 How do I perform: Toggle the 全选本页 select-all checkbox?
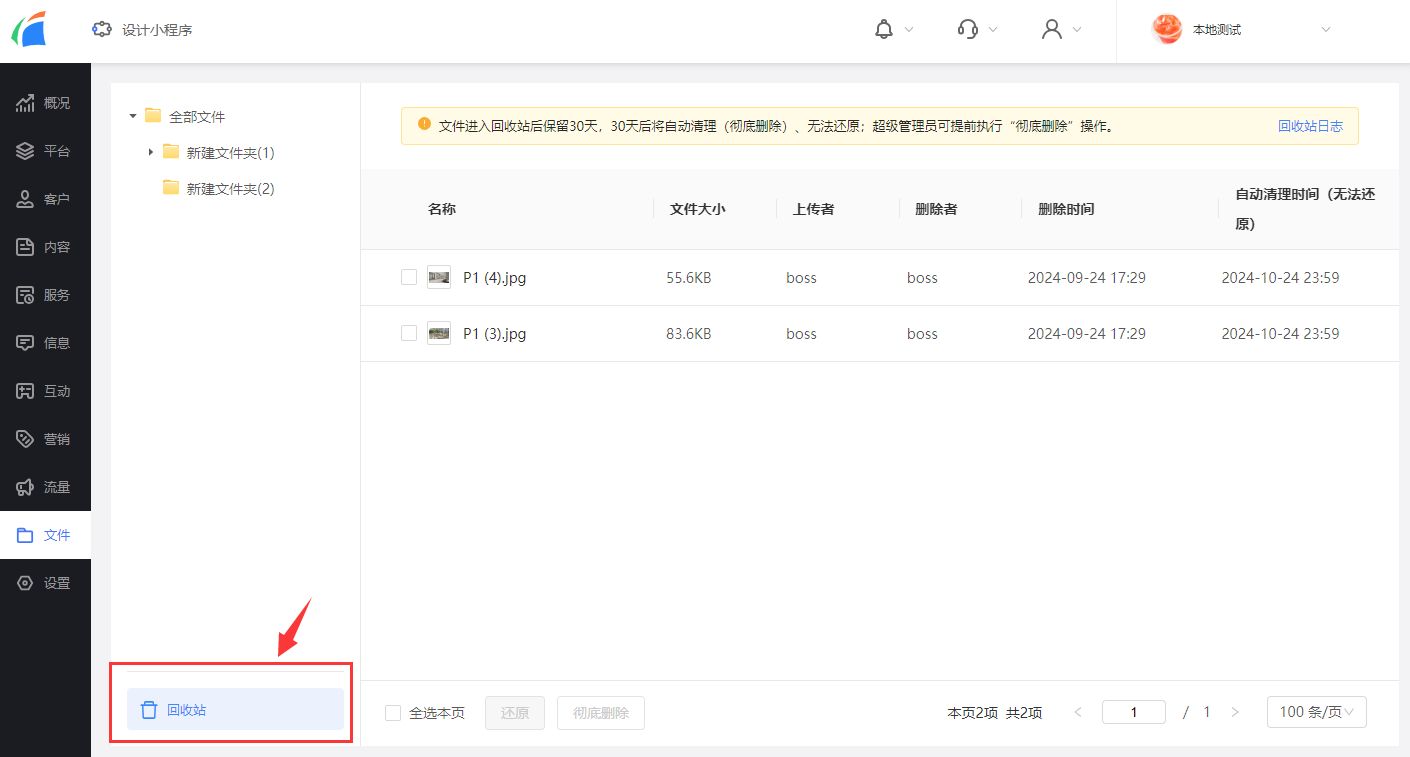(x=393, y=713)
